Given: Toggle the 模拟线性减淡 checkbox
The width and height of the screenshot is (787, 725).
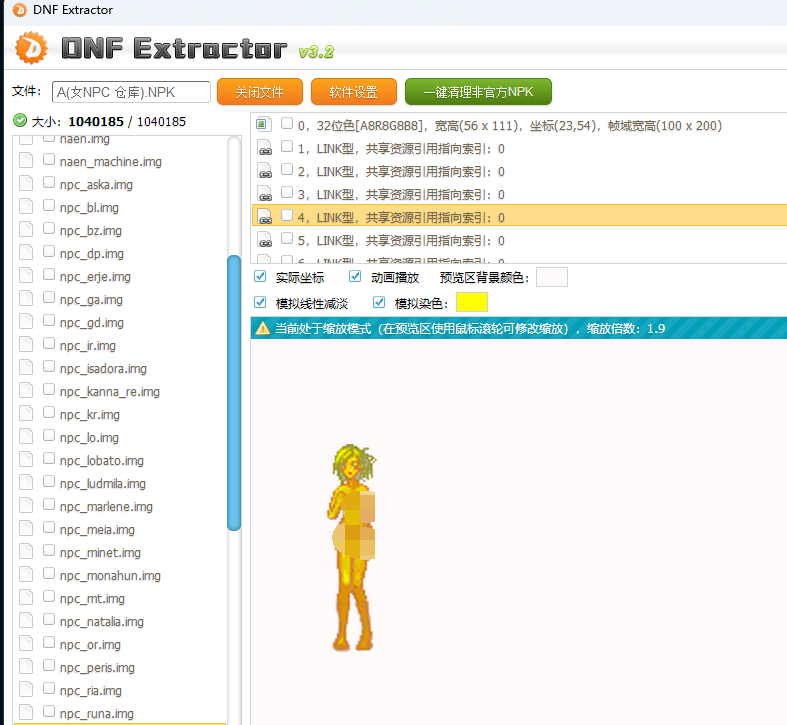Looking at the screenshot, I should pos(260,302).
